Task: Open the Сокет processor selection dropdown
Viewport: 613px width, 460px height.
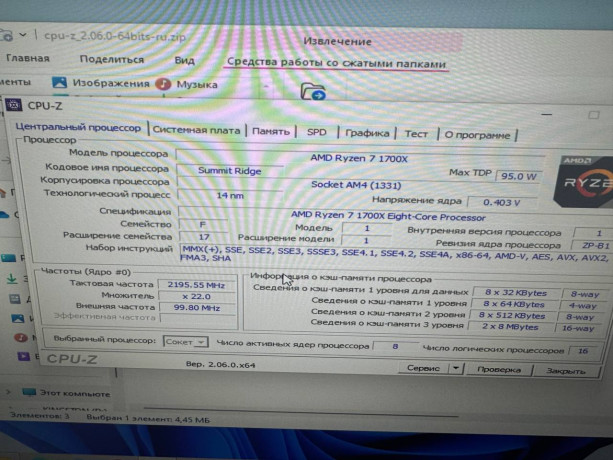Action: [185, 342]
